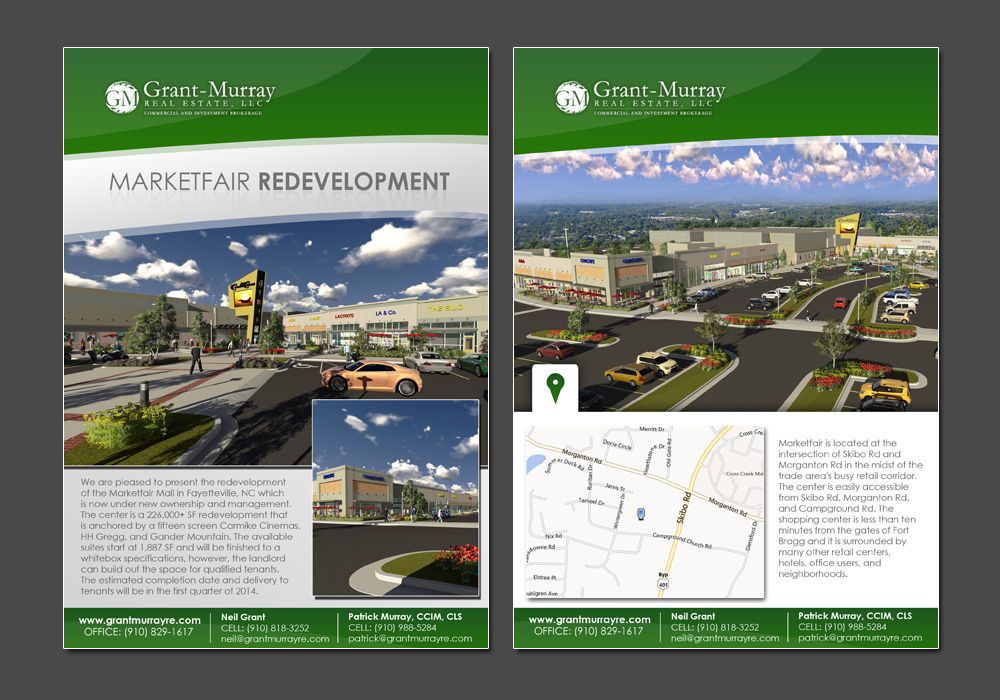This screenshot has width=1000, height=700.
Task: Click the Skibo Rd label on map
Action: tap(684, 507)
